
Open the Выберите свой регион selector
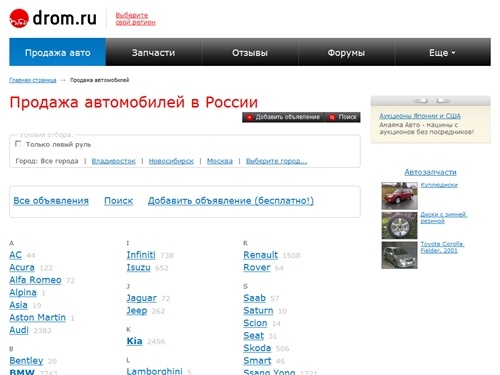pos(135,19)
